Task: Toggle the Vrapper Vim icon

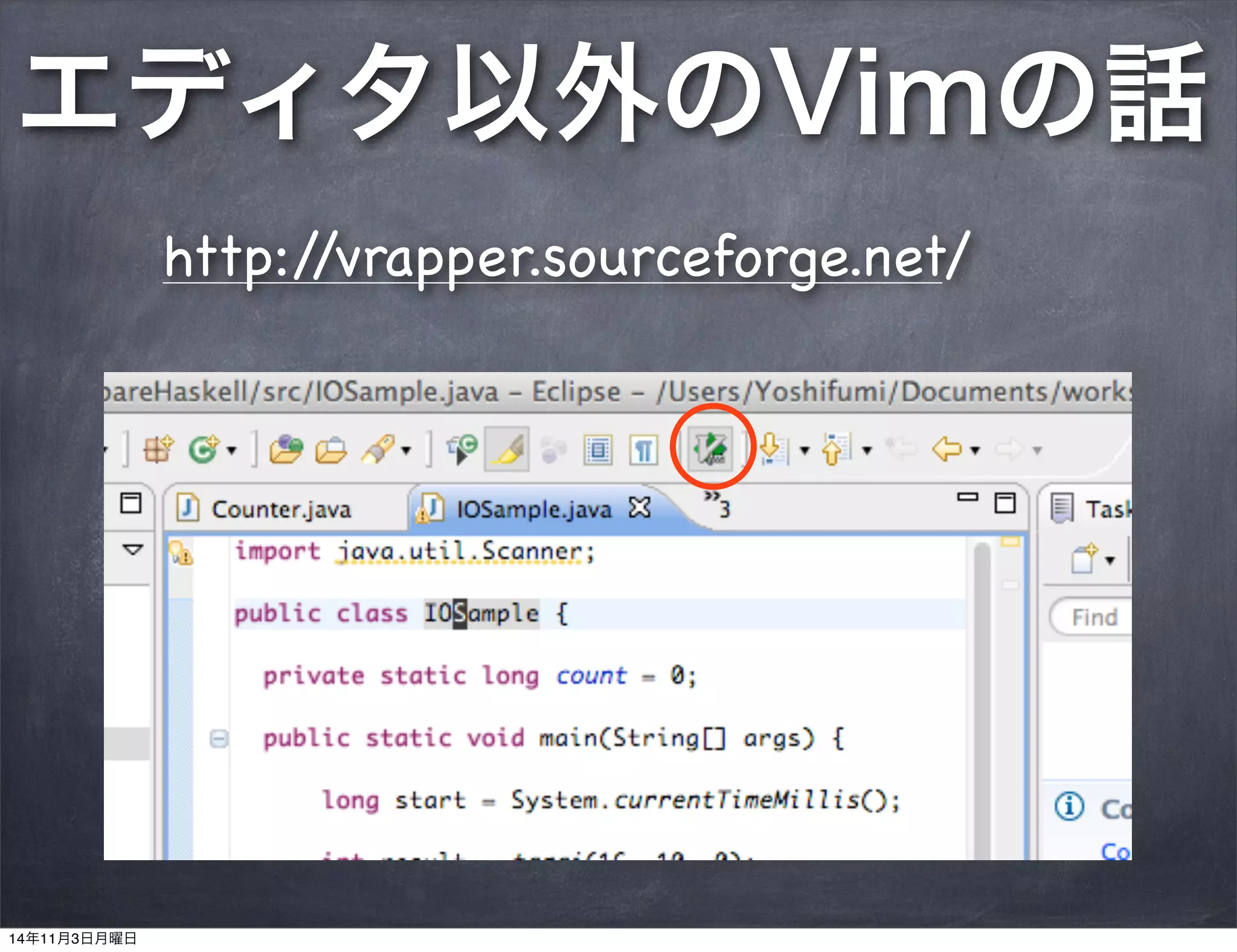Action: click(712, 449)
